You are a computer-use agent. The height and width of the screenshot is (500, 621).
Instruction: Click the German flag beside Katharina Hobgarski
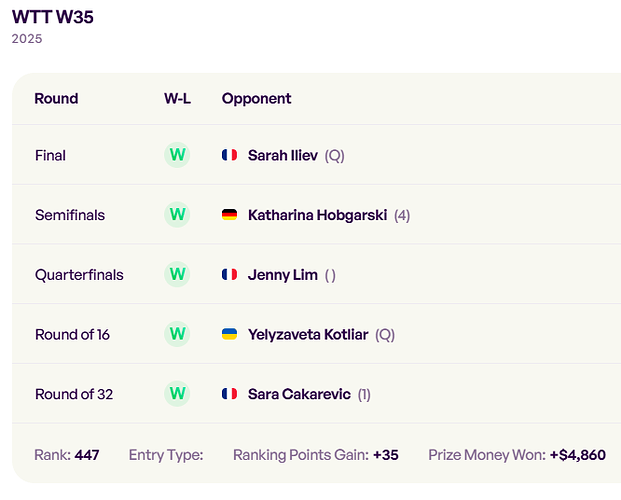(x=229, y=215)
